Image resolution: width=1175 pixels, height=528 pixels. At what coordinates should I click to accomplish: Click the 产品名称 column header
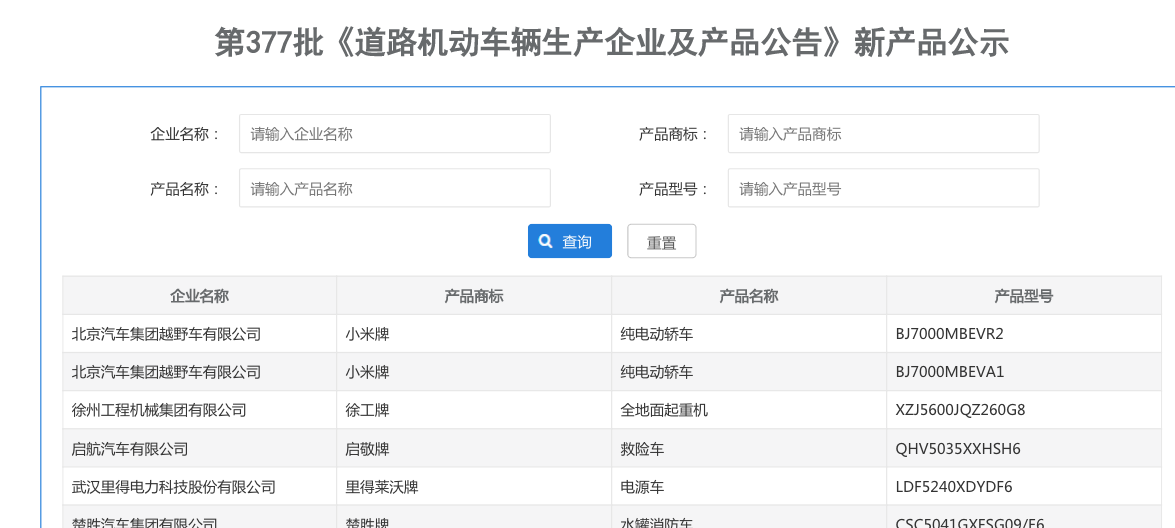[x=749, y=296]
